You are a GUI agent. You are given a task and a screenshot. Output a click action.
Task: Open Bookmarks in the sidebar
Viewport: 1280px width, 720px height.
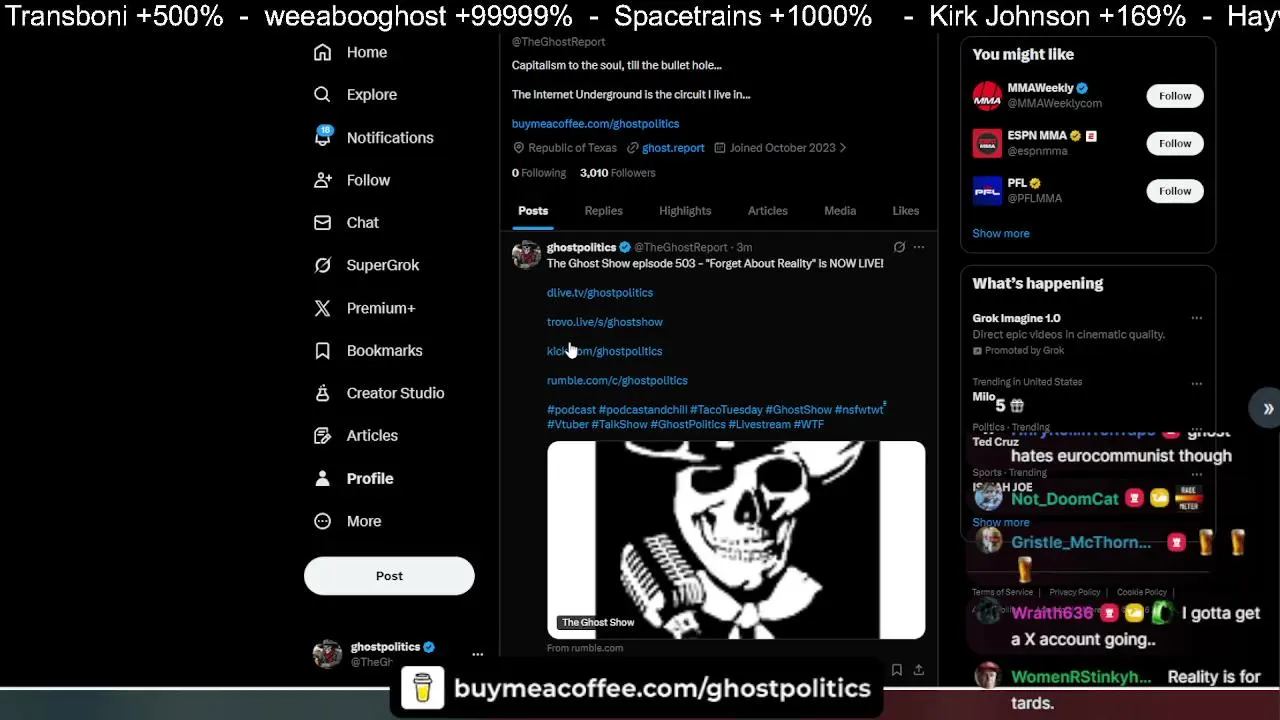[x=368, y=350]
